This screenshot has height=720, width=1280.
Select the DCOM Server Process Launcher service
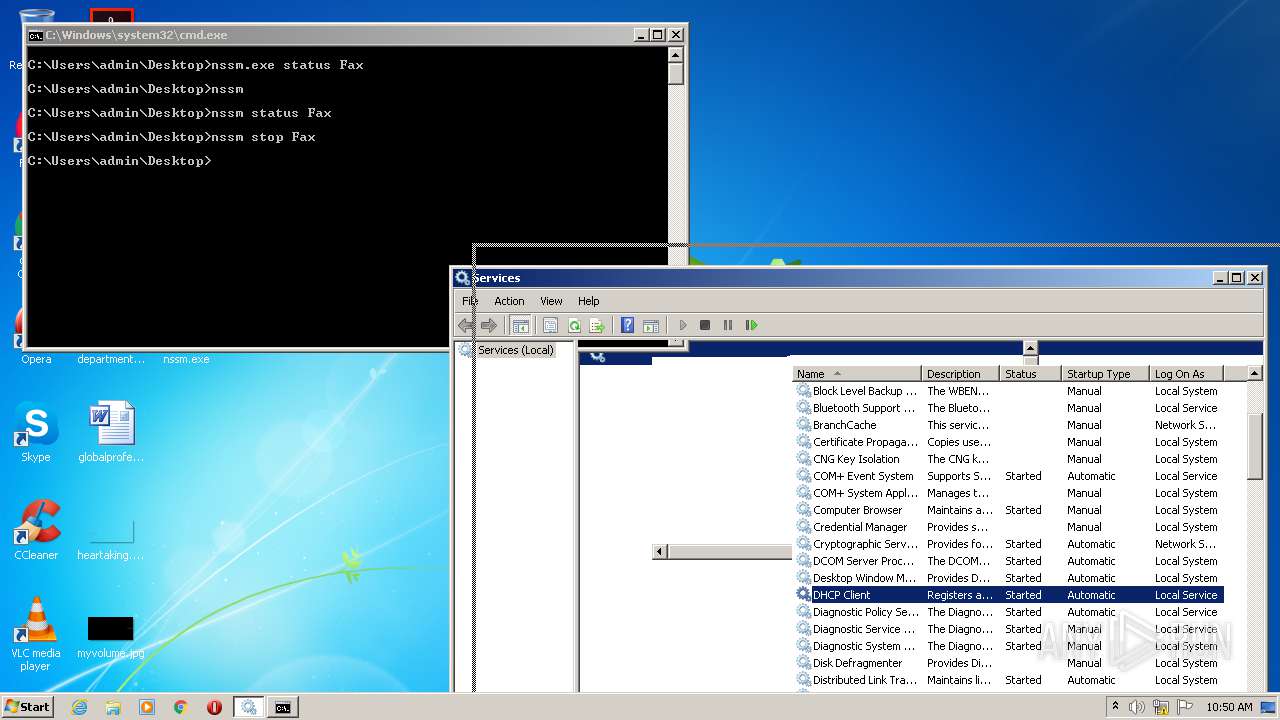coord(1009,561)
